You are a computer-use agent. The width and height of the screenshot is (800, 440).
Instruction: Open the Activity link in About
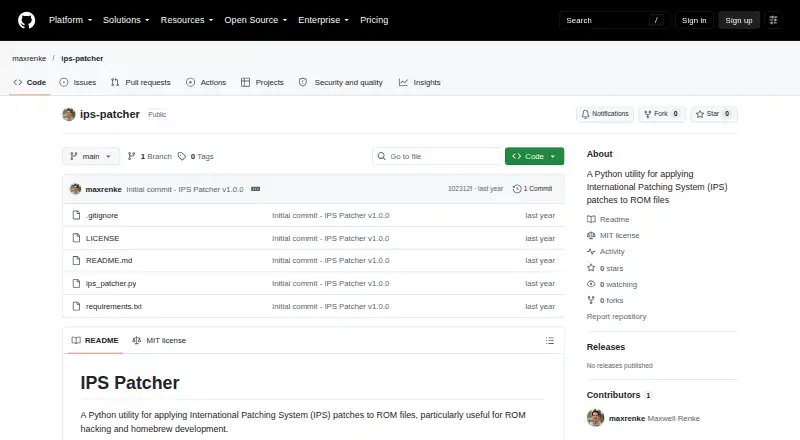coord(606,252)
